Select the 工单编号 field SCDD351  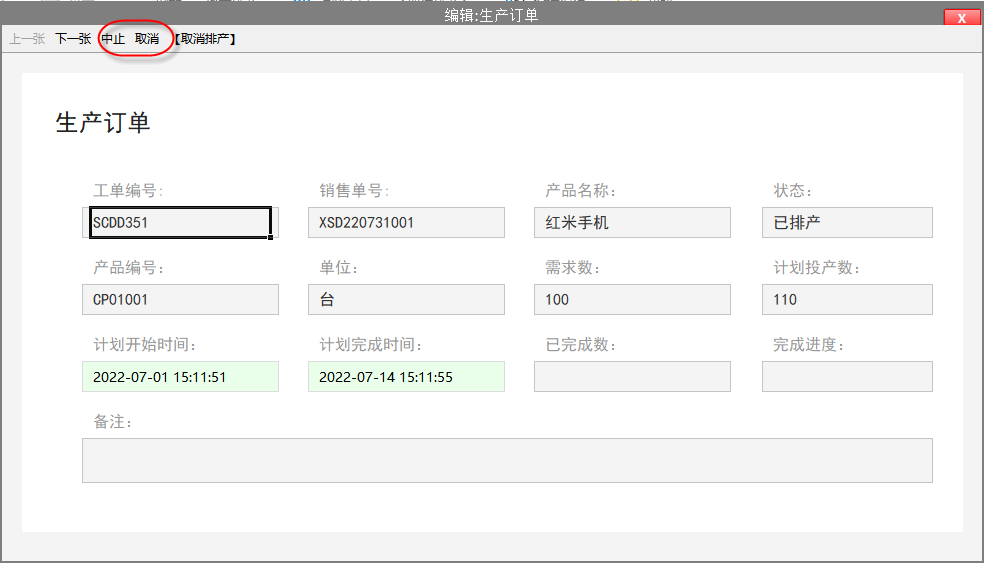[180, 222]
